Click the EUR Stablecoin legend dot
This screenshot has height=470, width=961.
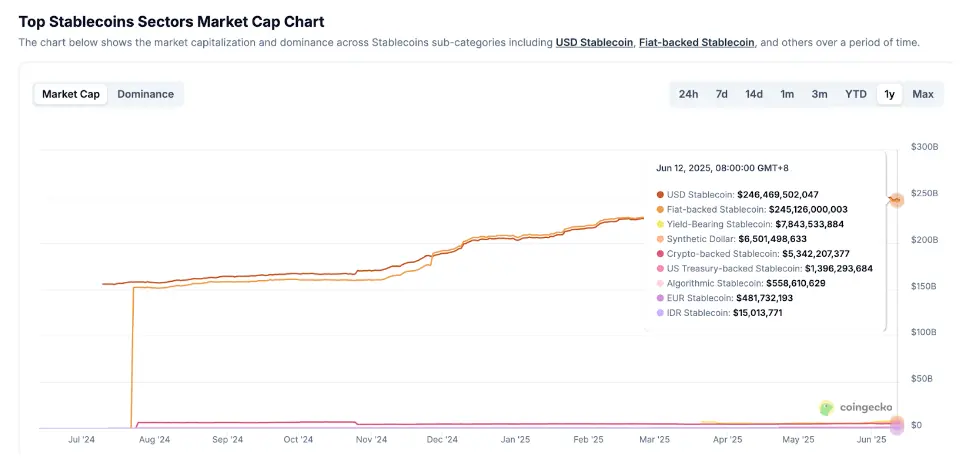(660, 298)
